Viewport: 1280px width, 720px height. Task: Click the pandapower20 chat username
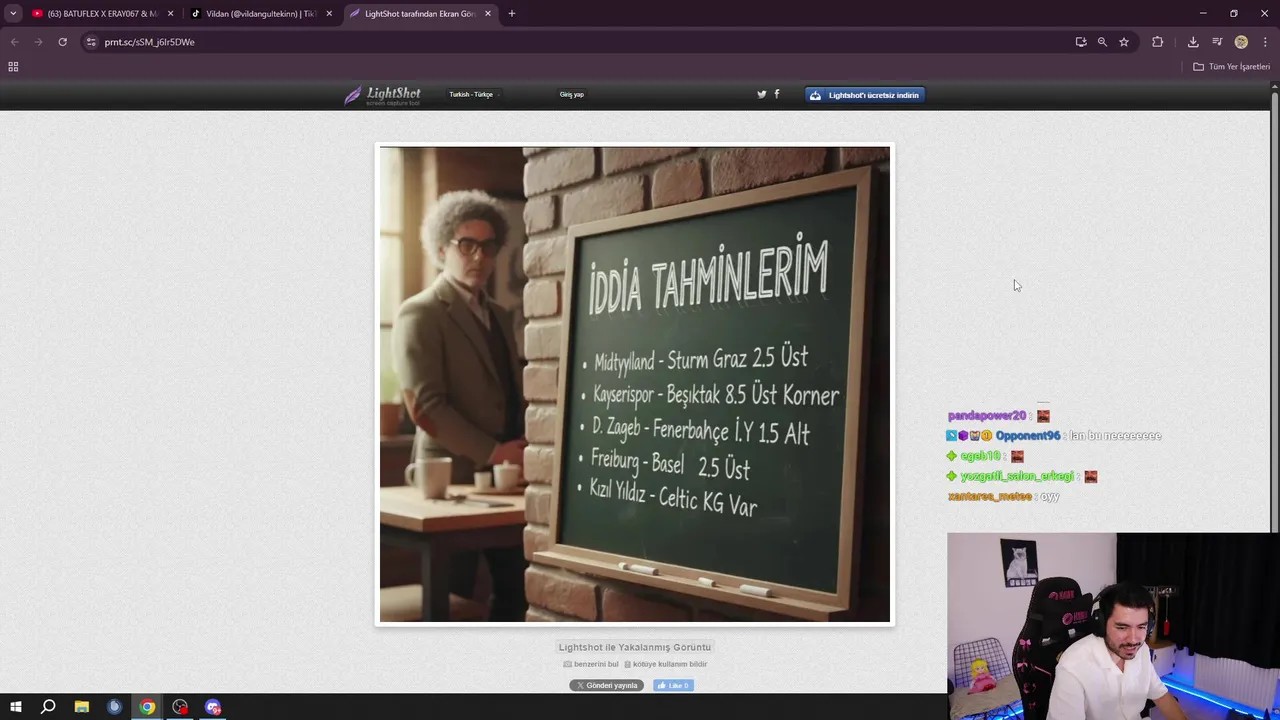click(987, 416)
